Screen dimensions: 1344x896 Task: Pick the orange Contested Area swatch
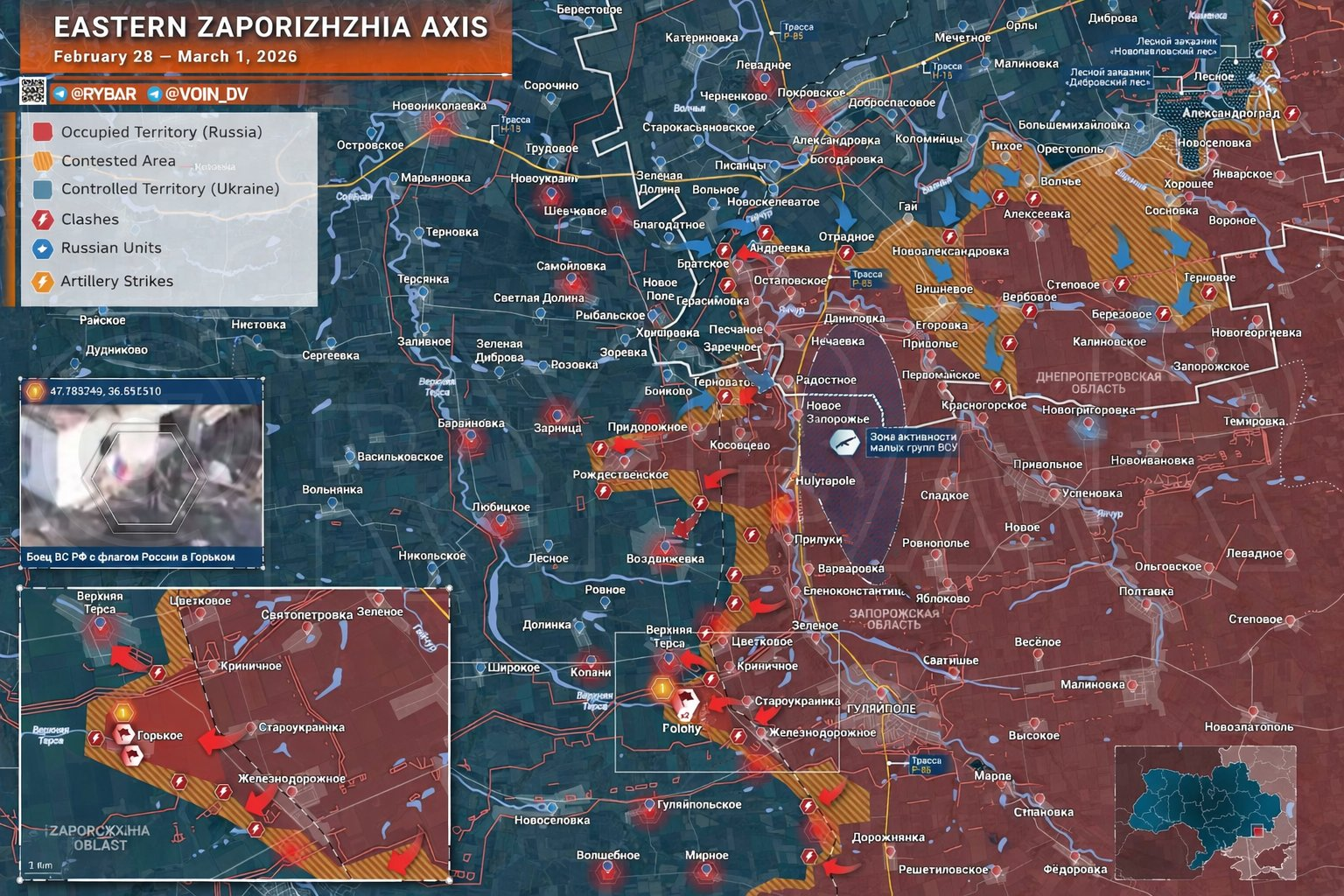(x=42, y=161)
